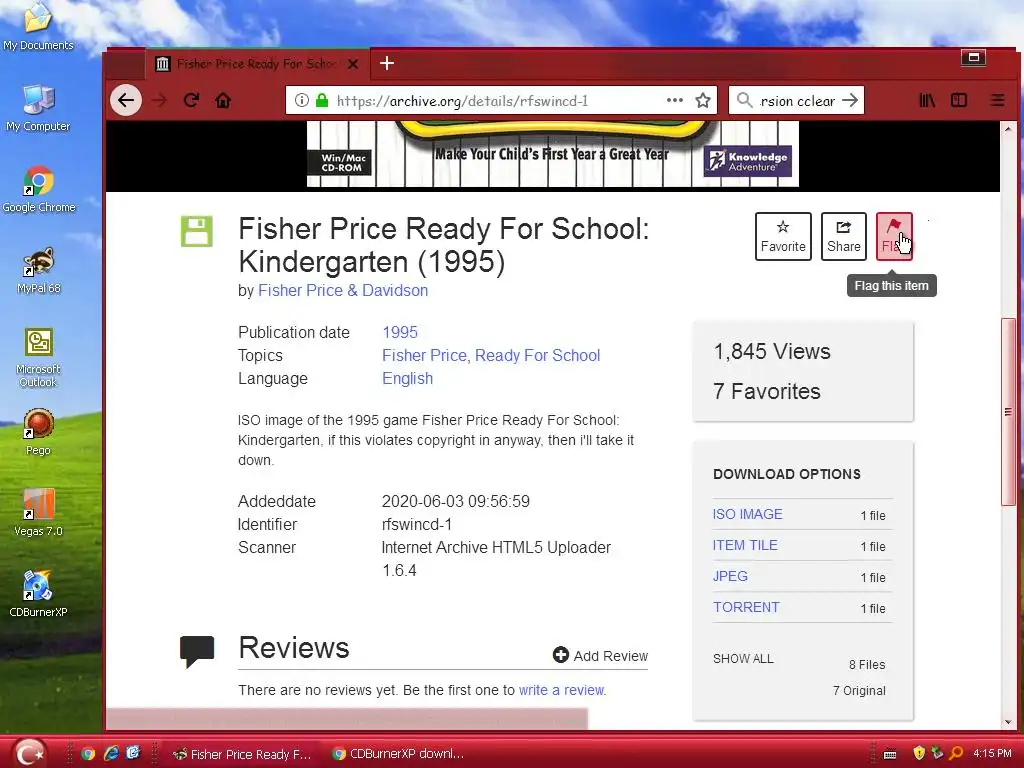Viewport: 1024px width, 768px height.
Task: Click the page scroll-up arrow
Action: coord(1009,129)
